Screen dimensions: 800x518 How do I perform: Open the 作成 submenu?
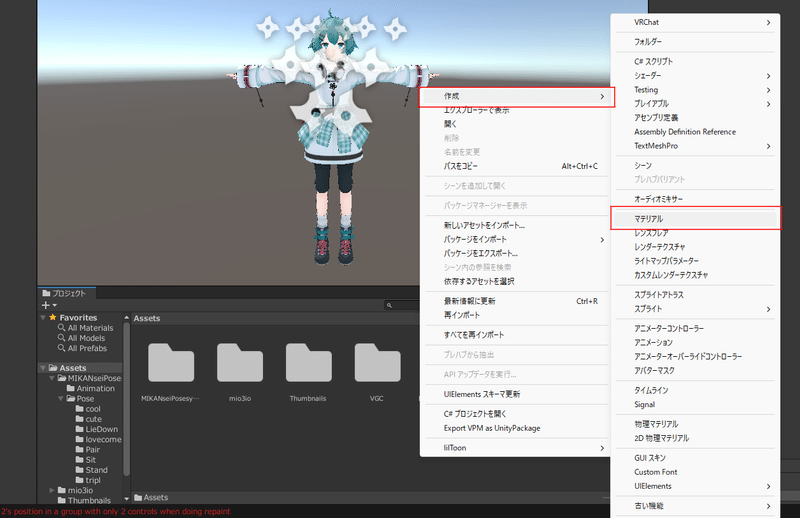tap(516, 96)
